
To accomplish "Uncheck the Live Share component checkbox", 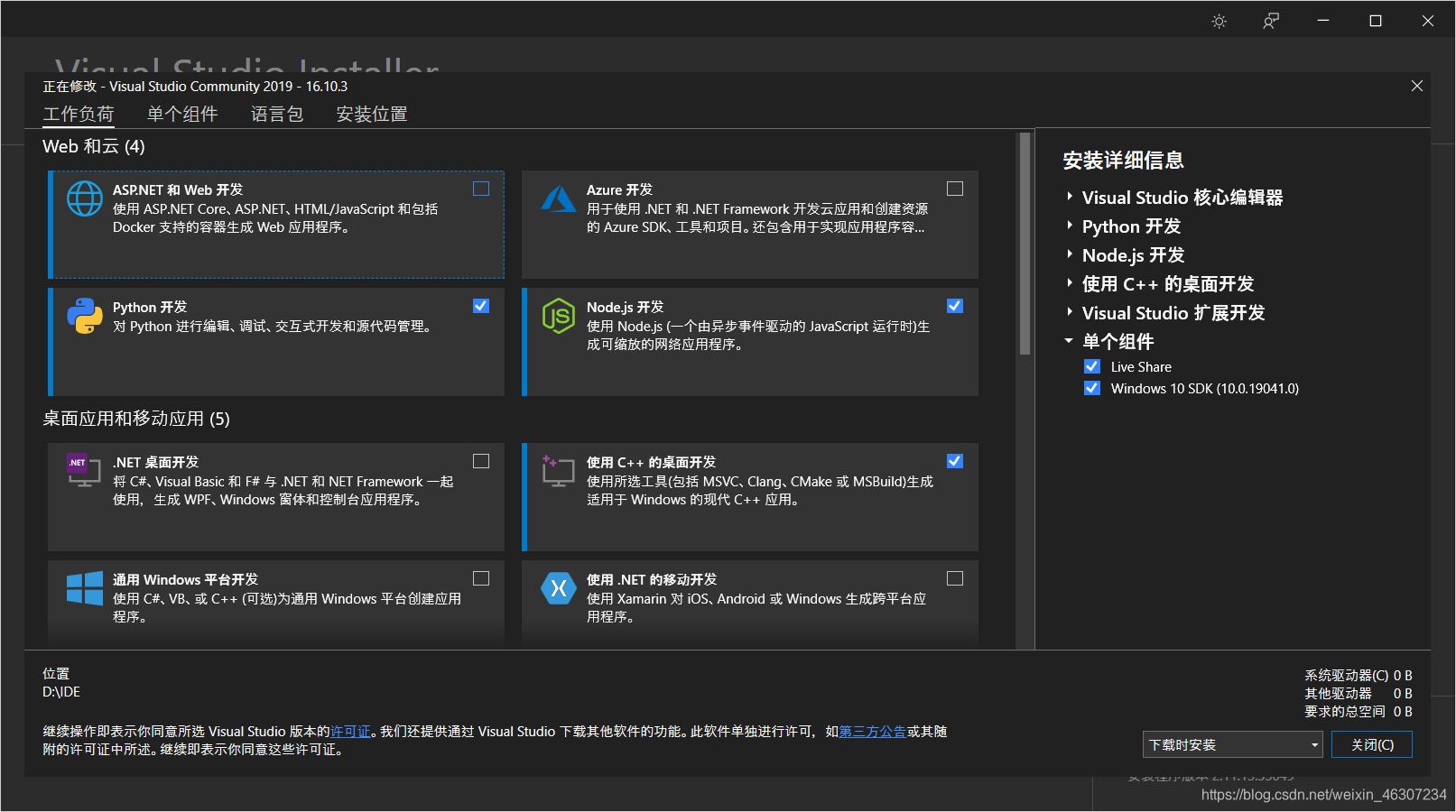I will [1092, 366].
